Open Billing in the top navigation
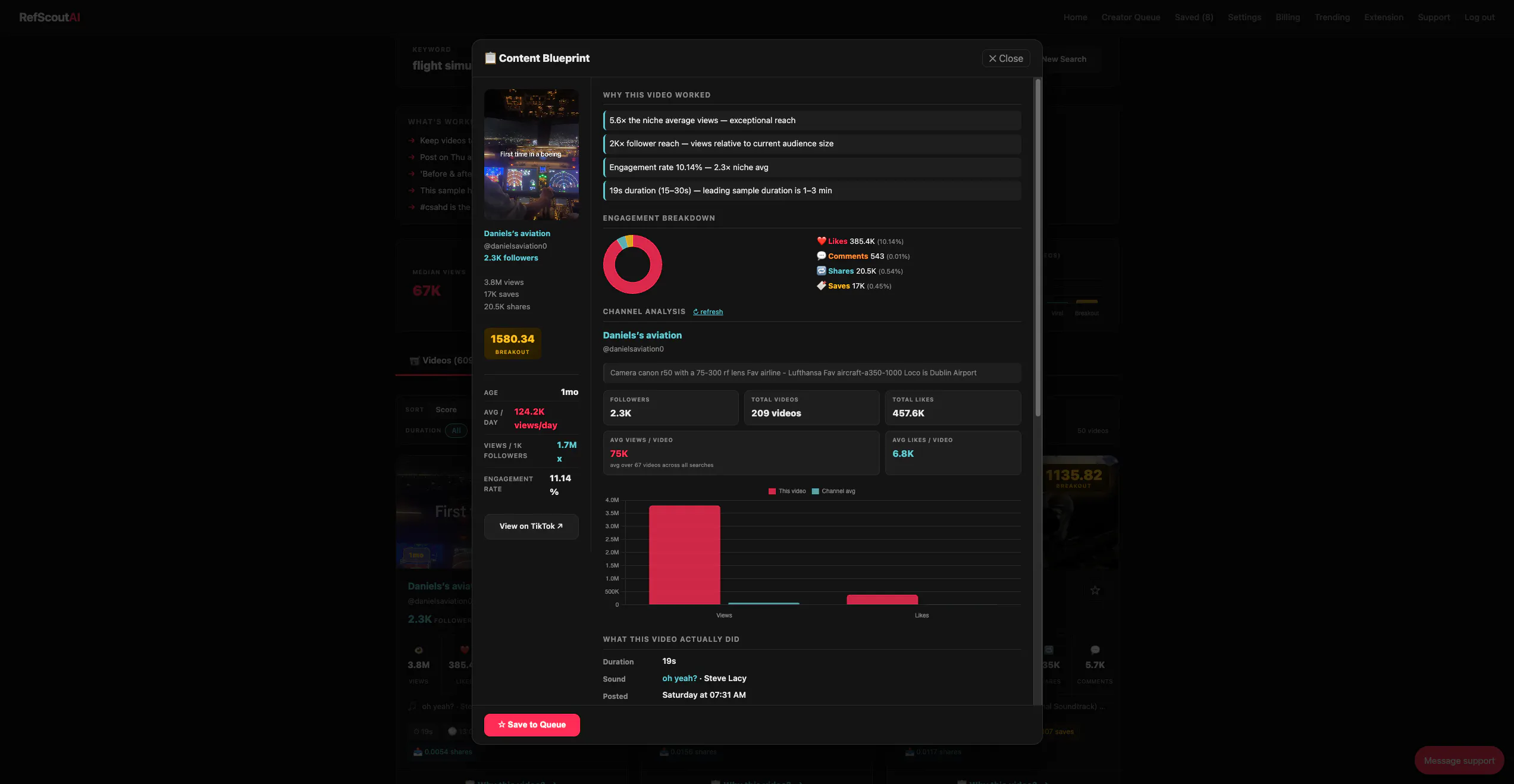This screenshot has width=1514, height=784. coord(1288,17)
